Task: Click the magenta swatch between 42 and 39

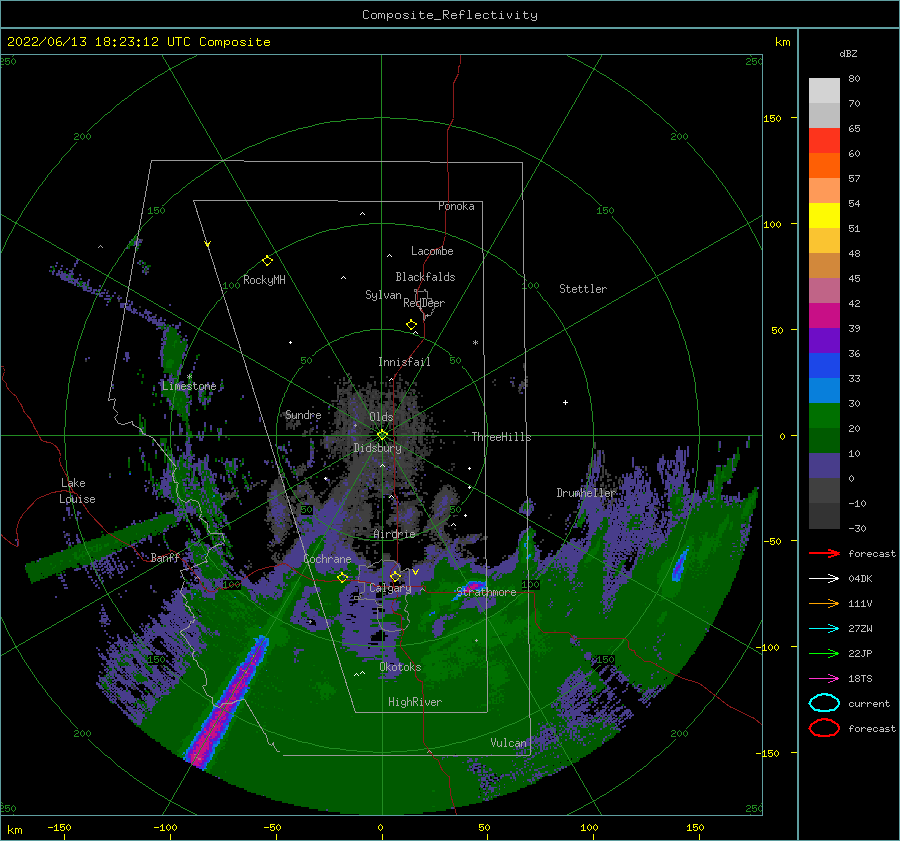Action: [x=824, y=315]
